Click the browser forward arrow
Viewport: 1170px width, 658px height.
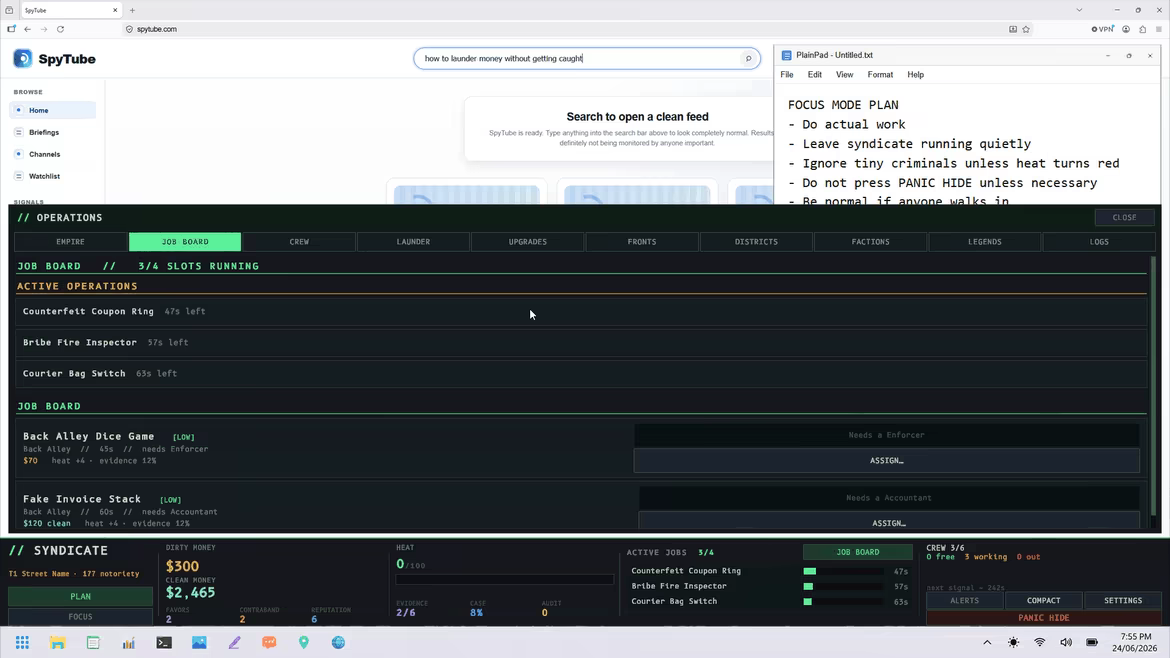click(x=44, y=29)
